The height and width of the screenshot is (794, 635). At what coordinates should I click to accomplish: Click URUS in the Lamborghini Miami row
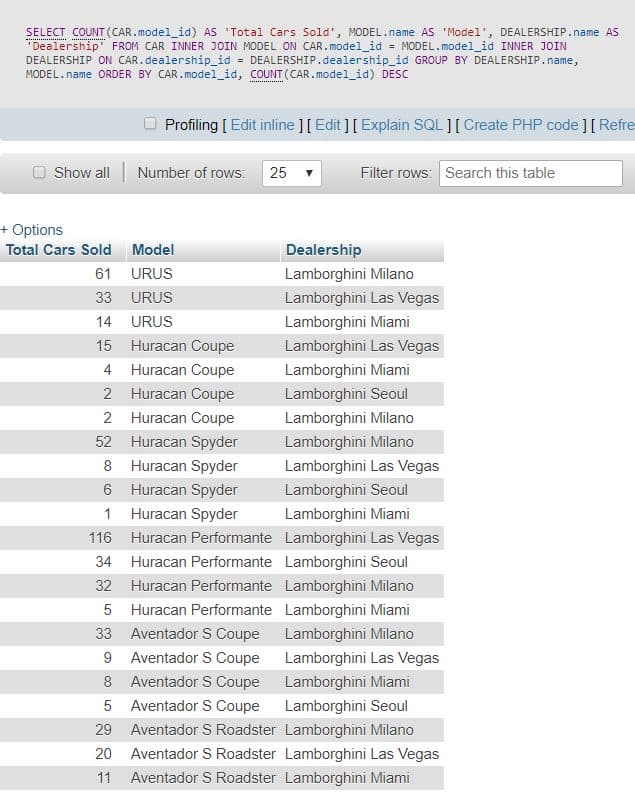[x=151, y=322]
